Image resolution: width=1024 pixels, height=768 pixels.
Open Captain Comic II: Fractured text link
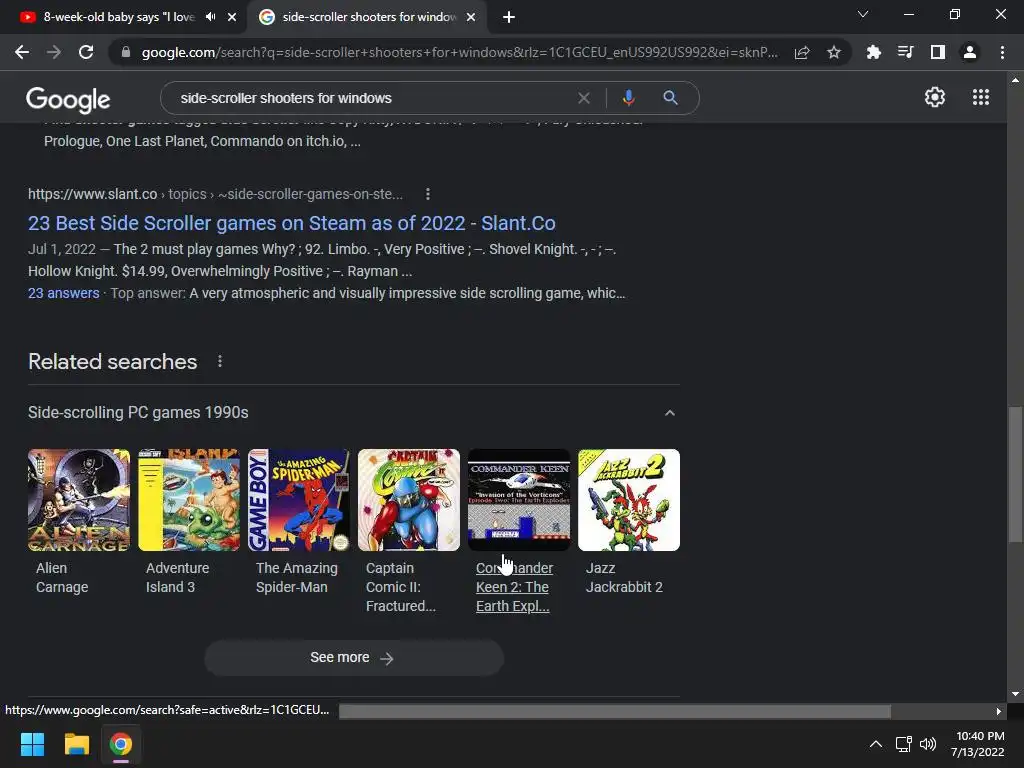point(400,587)
